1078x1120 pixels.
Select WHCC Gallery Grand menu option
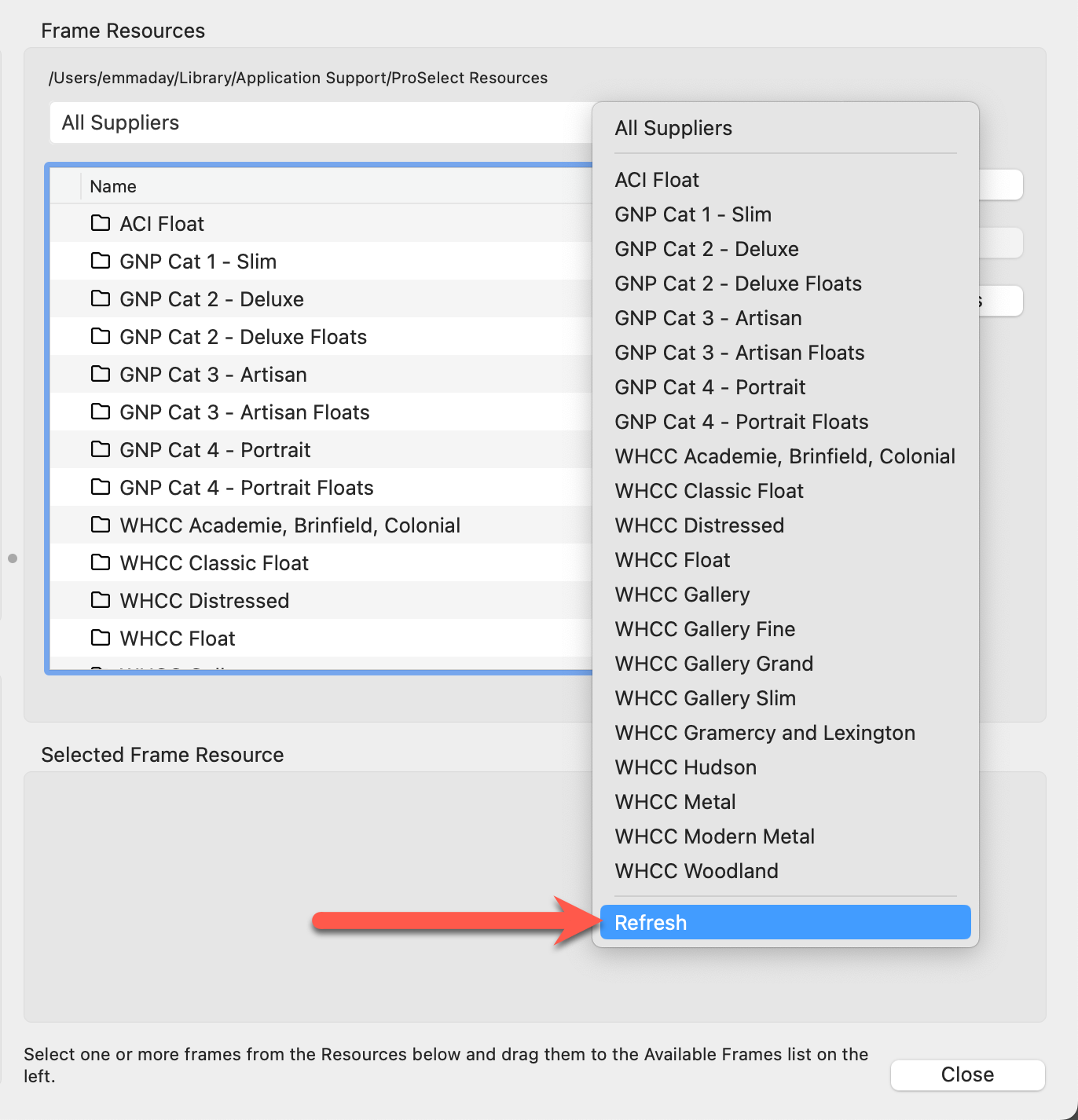[x=713, y=664]
